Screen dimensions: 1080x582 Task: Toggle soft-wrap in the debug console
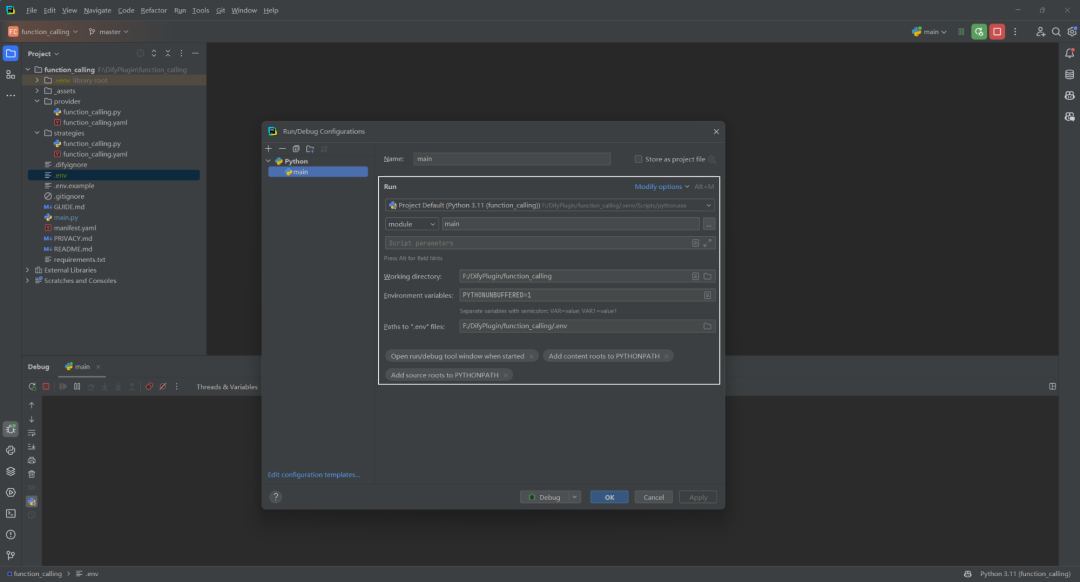[32, 433]
